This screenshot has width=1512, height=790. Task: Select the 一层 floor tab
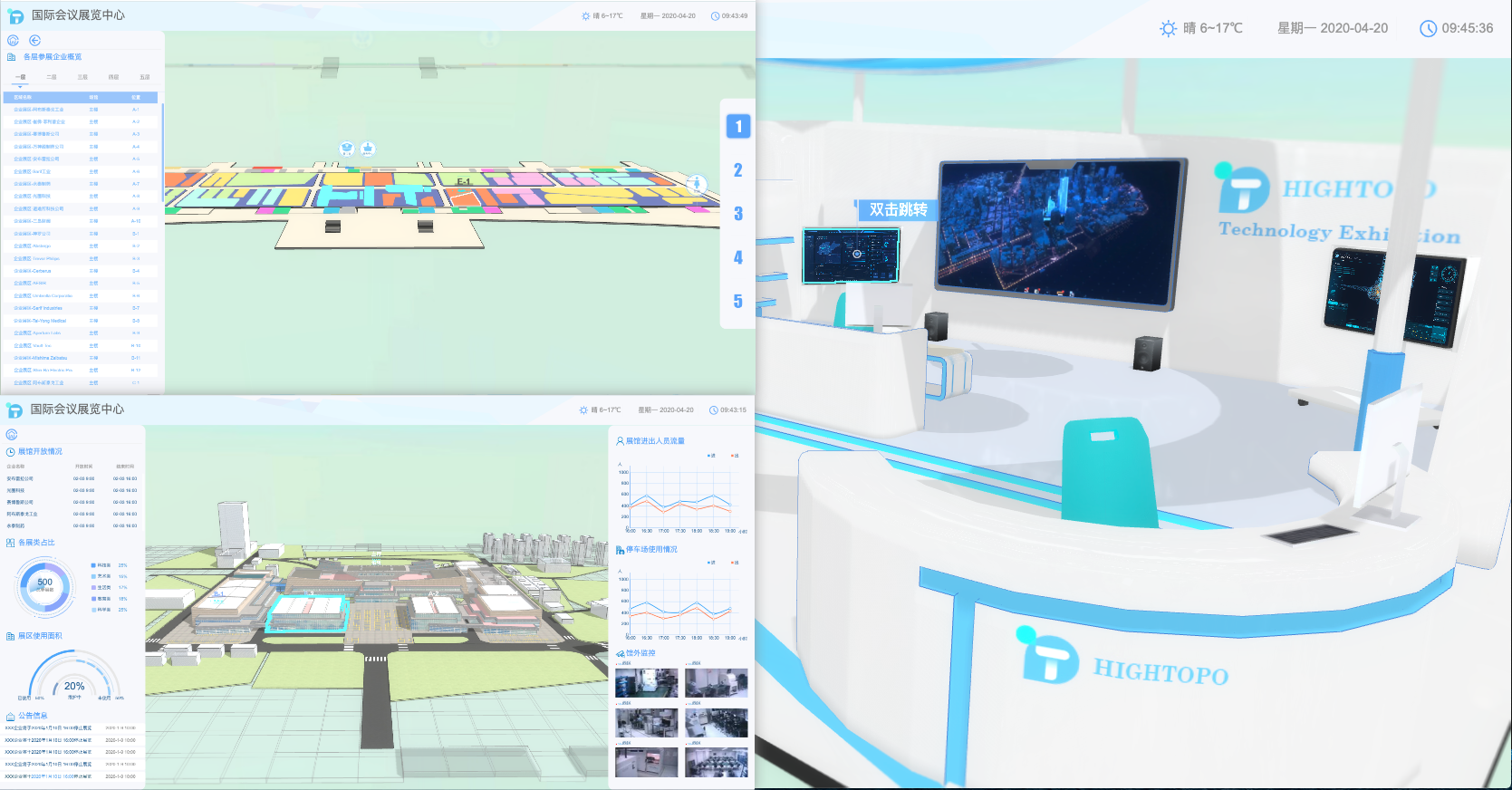(x=21, y=78)
